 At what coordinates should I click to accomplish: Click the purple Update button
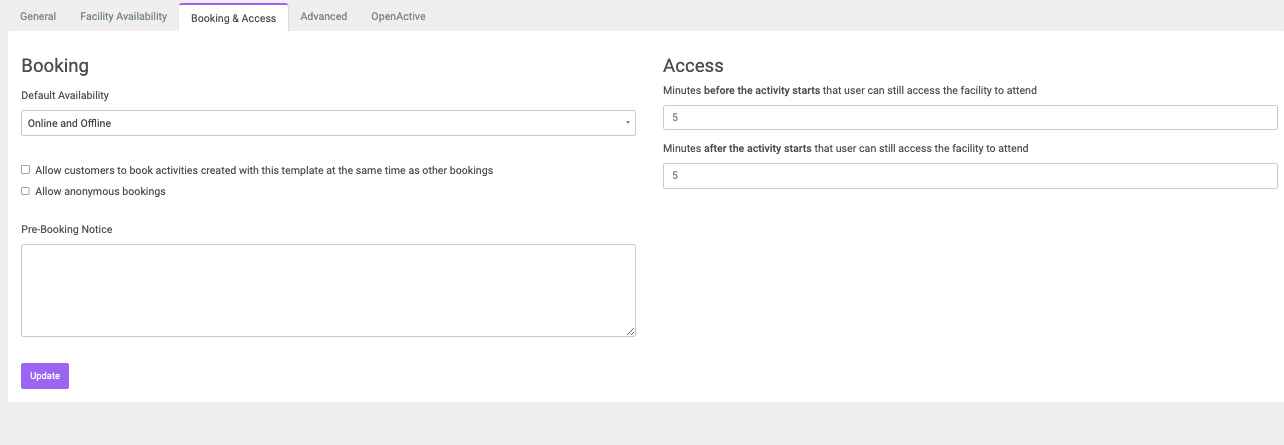(x=45, y=376)
